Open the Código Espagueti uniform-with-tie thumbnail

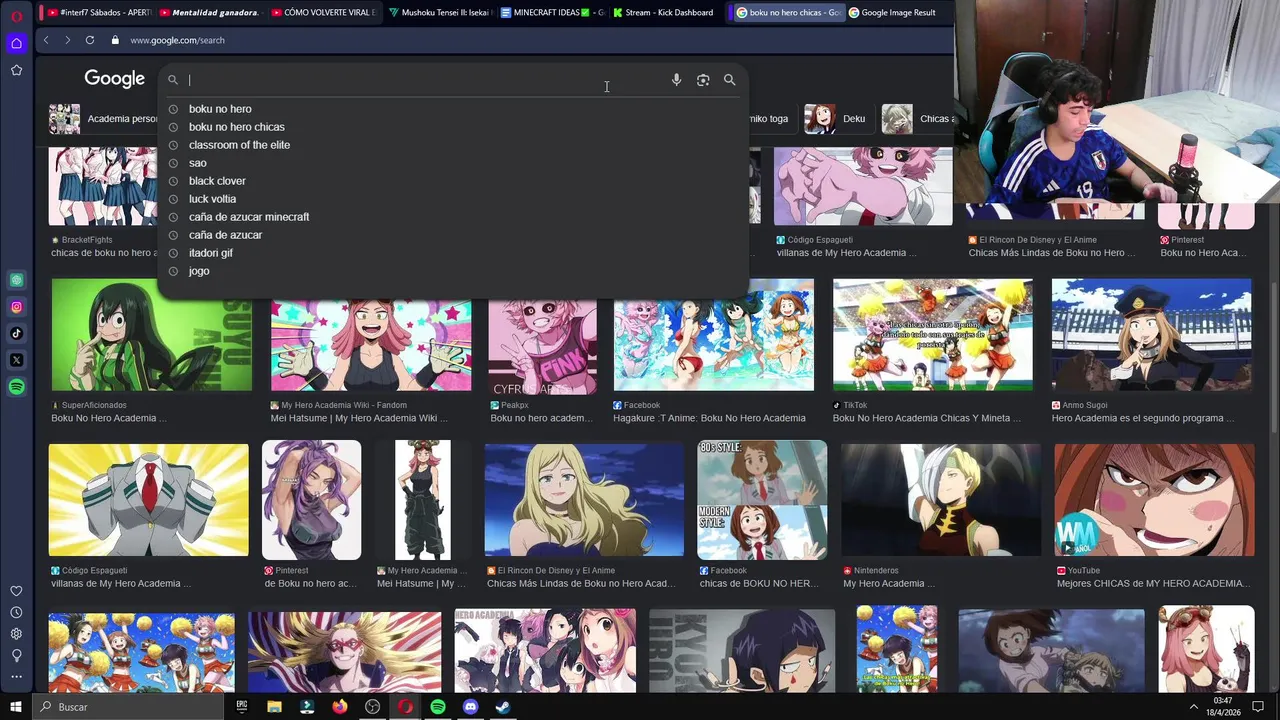point(149,500)
